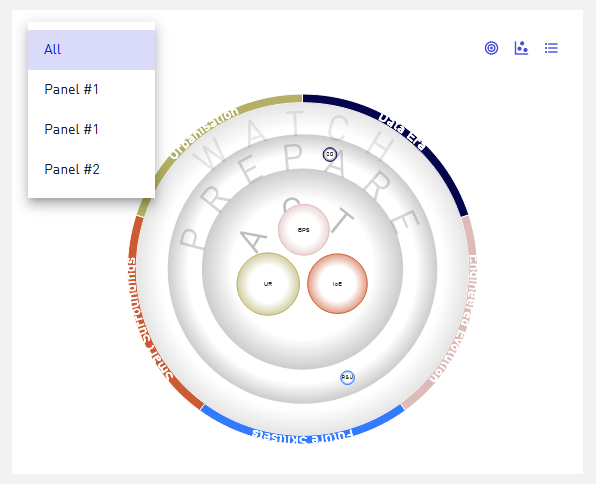Click the small CO marker
The width and height of the screenshot is (596, 484).
[330, 154]
